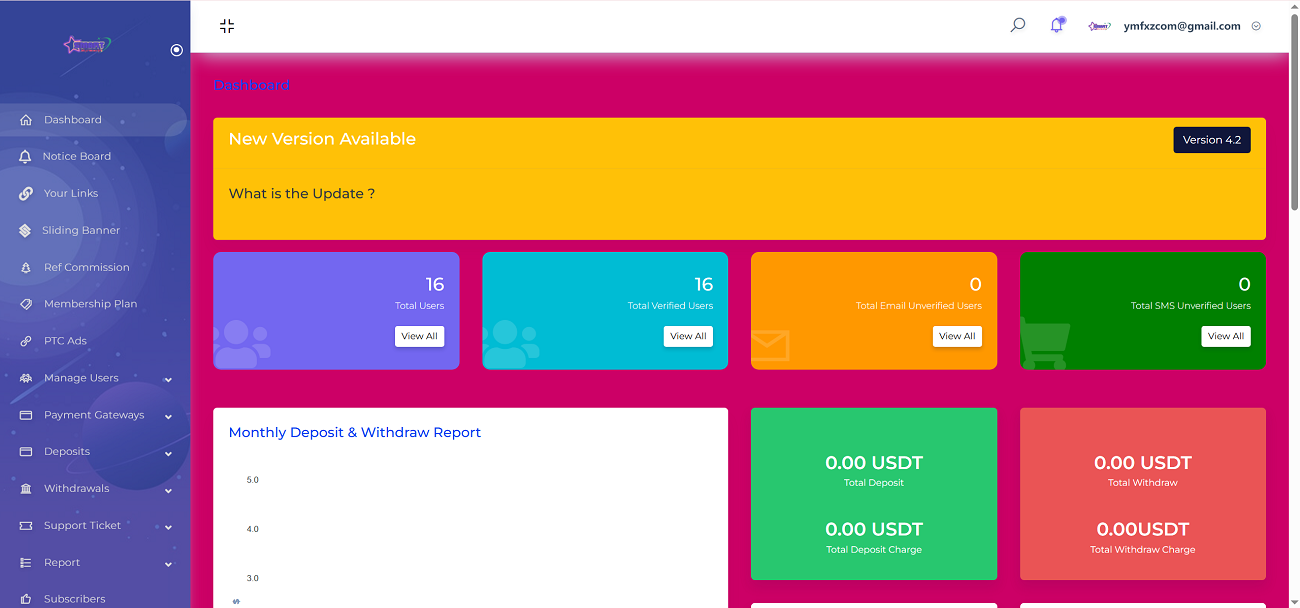Click the Sliding Banner layers icon

pos(26,231)
